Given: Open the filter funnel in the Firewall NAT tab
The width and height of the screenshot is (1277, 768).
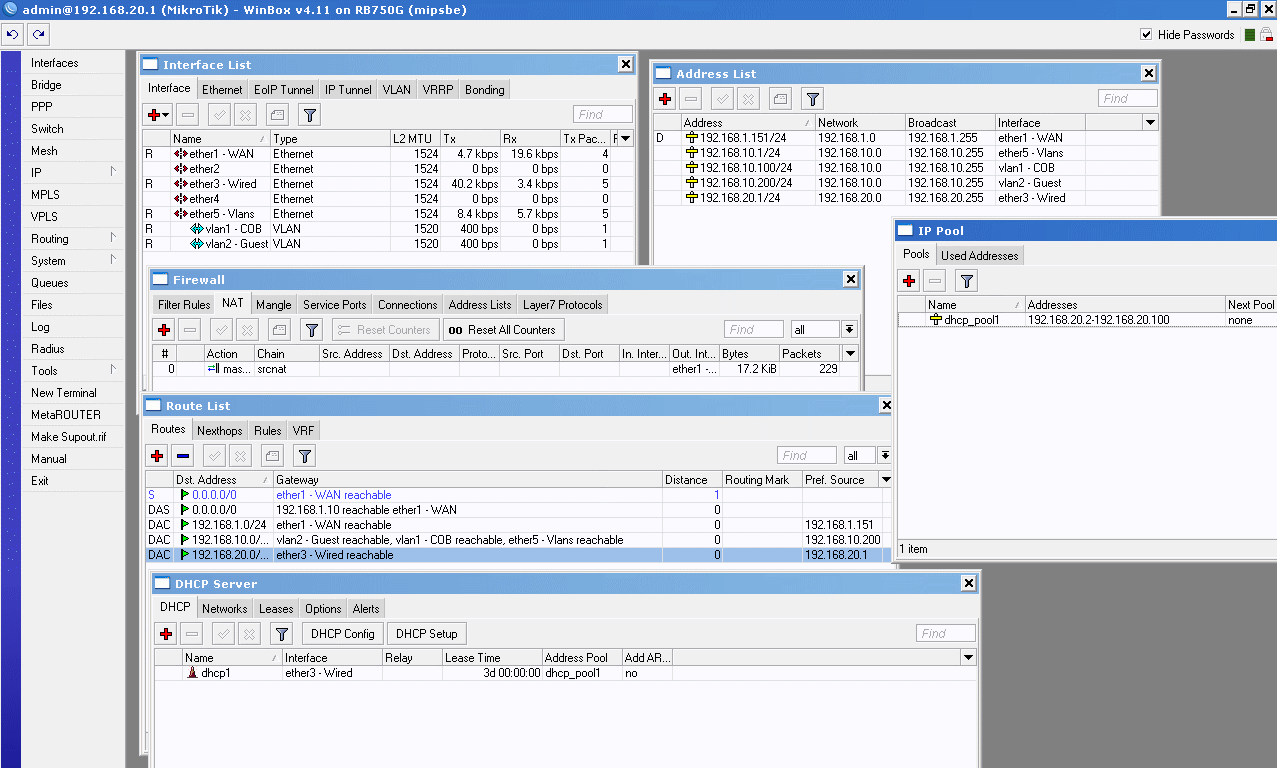Looking at the screenshot, I should pos(311,329).
